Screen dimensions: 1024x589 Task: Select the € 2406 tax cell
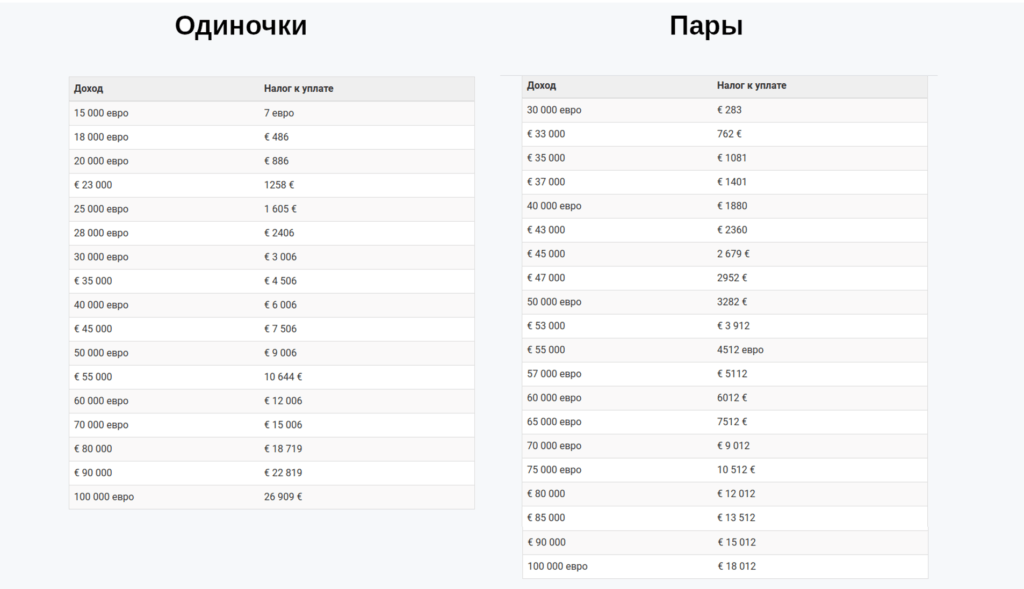coord(279,233)
